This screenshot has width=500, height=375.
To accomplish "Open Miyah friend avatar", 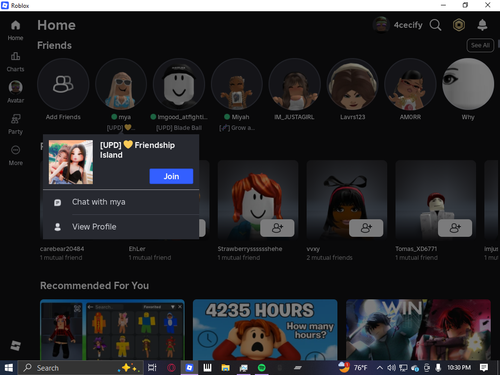I will tap(237, 84).
